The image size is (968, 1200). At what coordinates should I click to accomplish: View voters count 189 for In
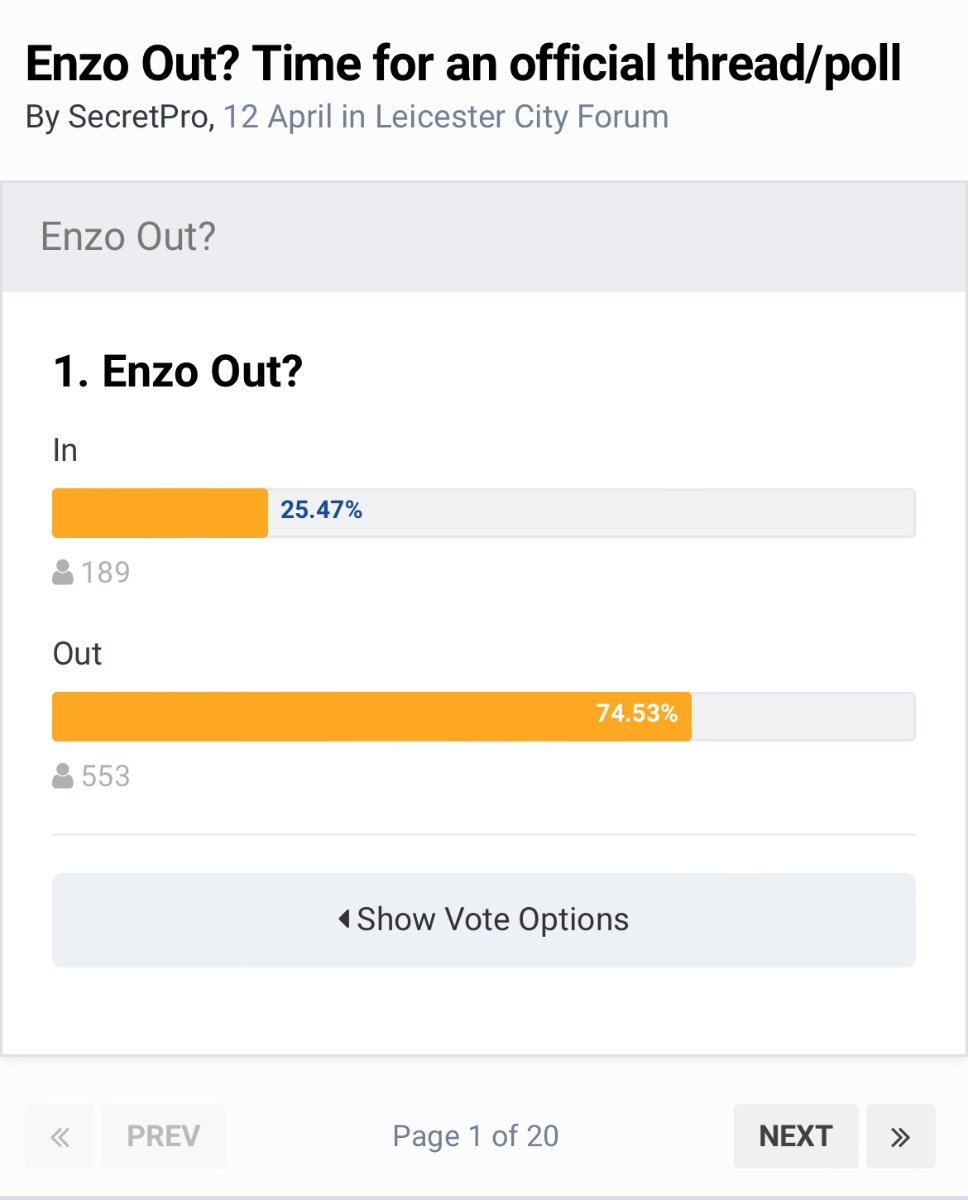coord(106,573)
